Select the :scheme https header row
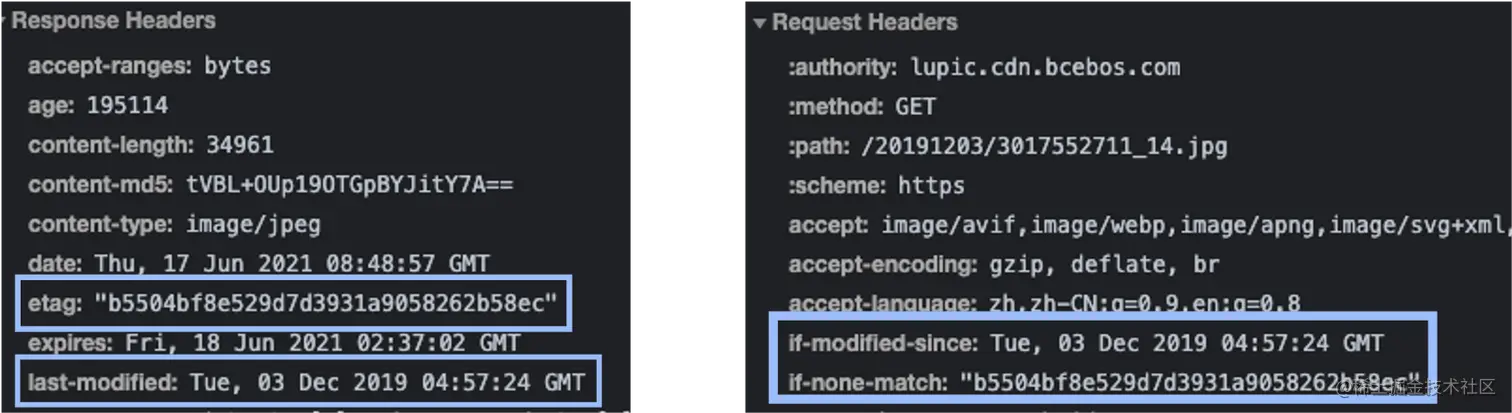1512x413 pixels. point(876,186)
